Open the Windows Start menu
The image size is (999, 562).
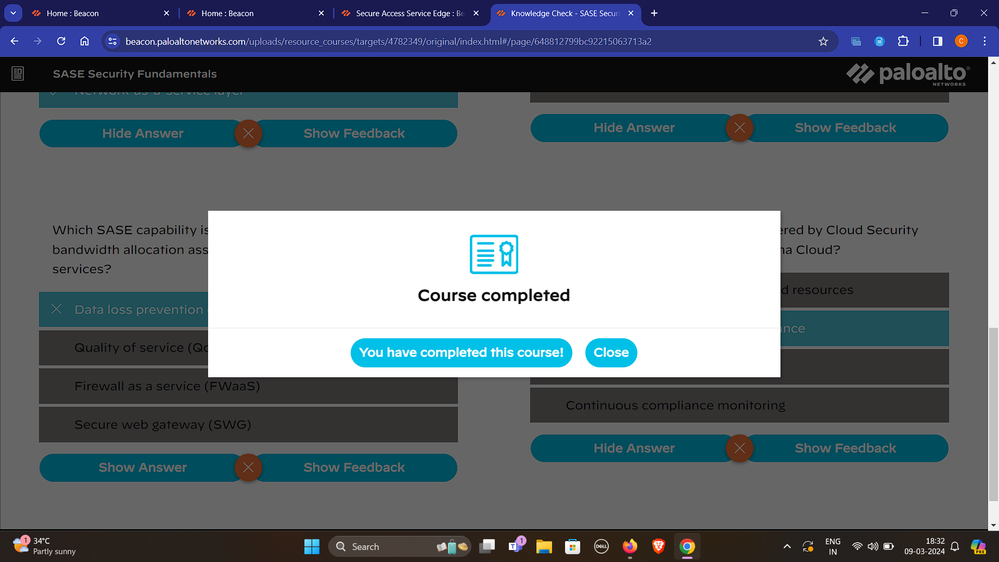pyautogui.click(x=312, y=546)
